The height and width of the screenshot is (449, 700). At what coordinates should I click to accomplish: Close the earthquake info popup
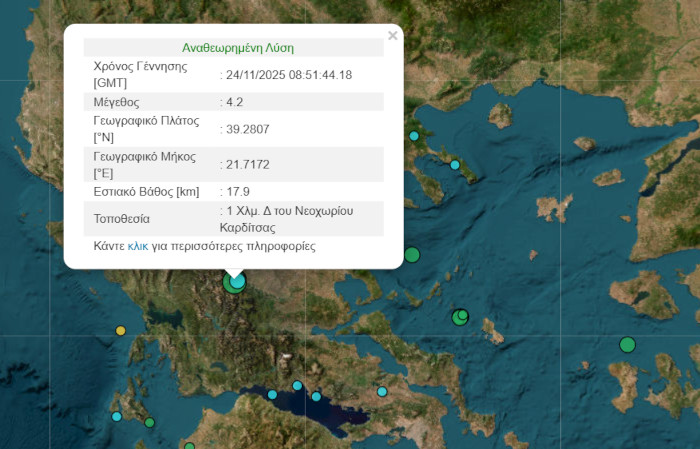[392, 36]
